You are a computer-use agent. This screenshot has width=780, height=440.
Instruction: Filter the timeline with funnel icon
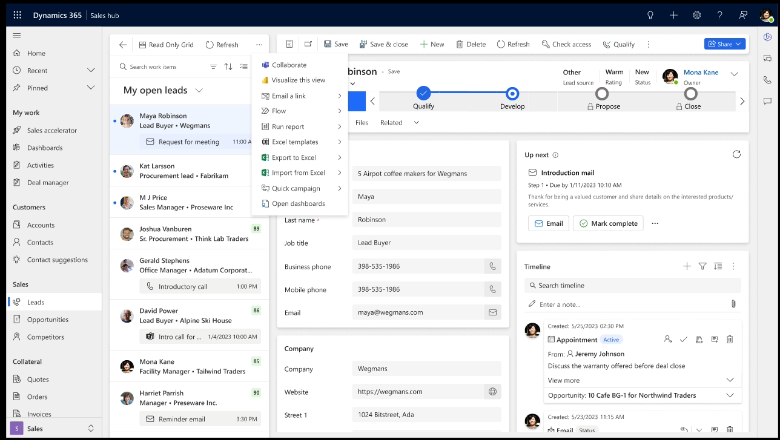[702, 266]
